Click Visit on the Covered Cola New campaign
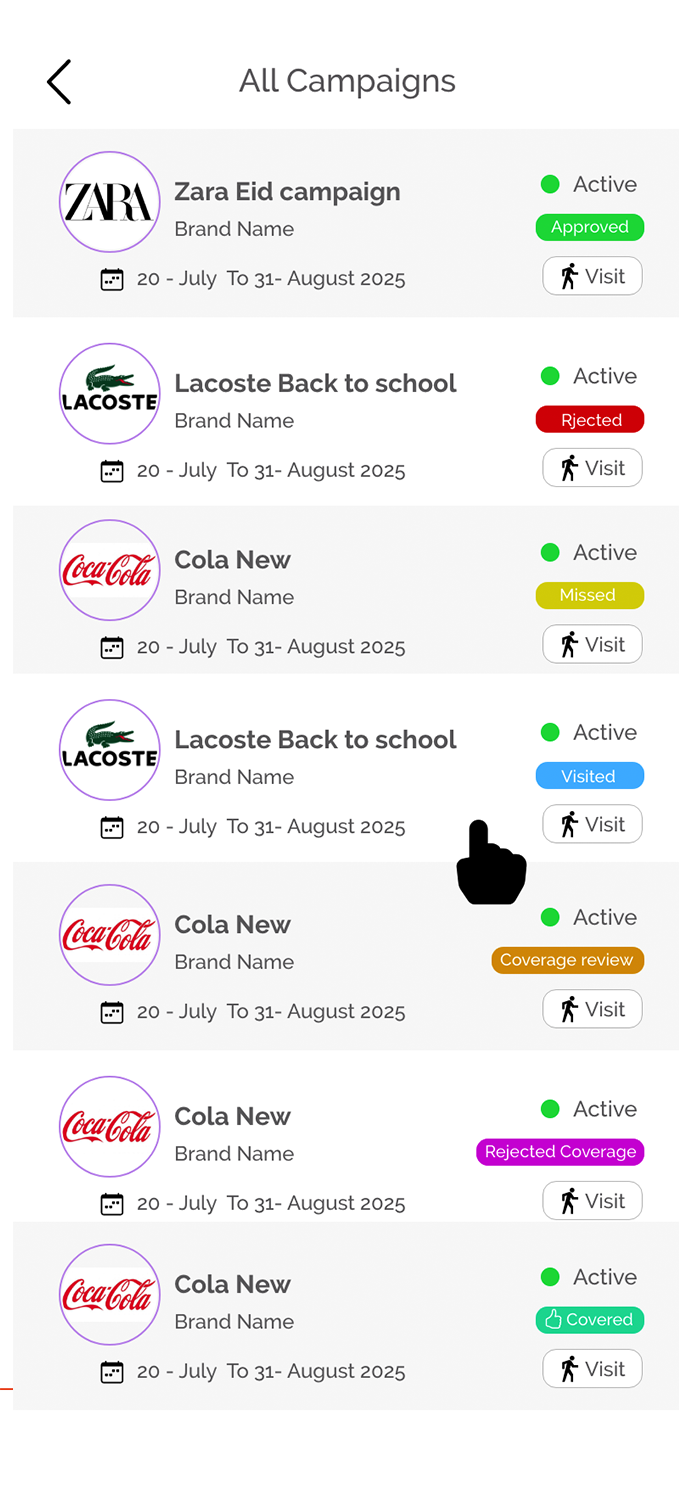 pos(592,1368)
